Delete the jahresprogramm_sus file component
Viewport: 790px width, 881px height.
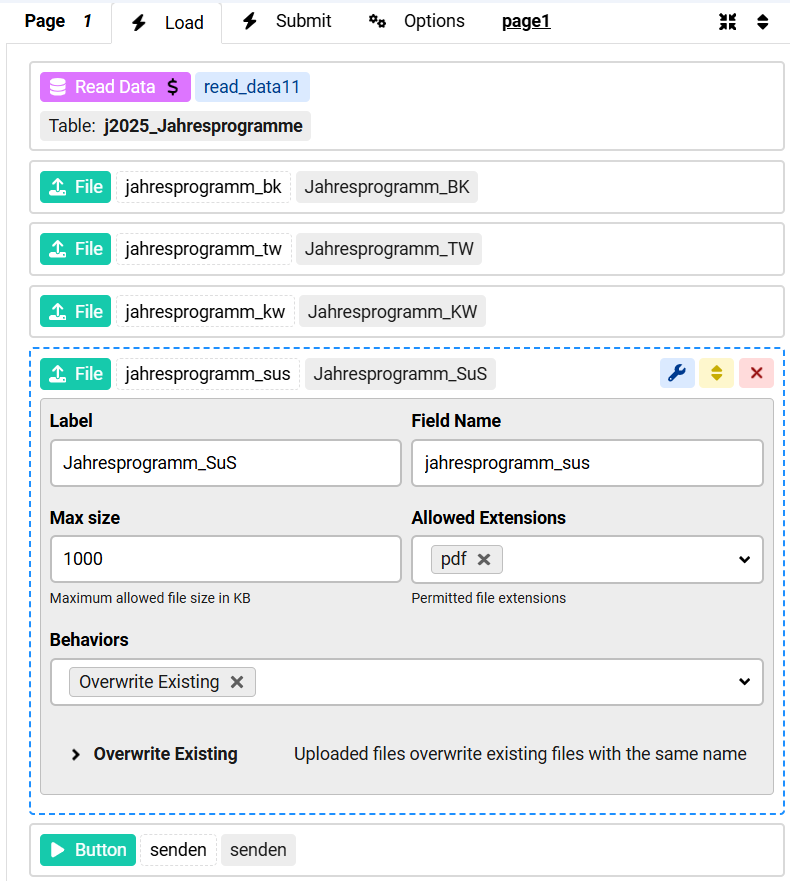(756, 373)
